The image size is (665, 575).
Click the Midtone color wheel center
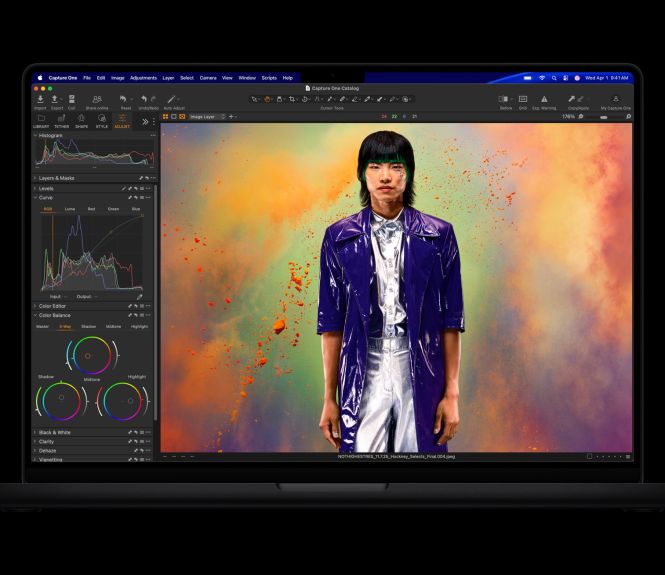(88, 356)
